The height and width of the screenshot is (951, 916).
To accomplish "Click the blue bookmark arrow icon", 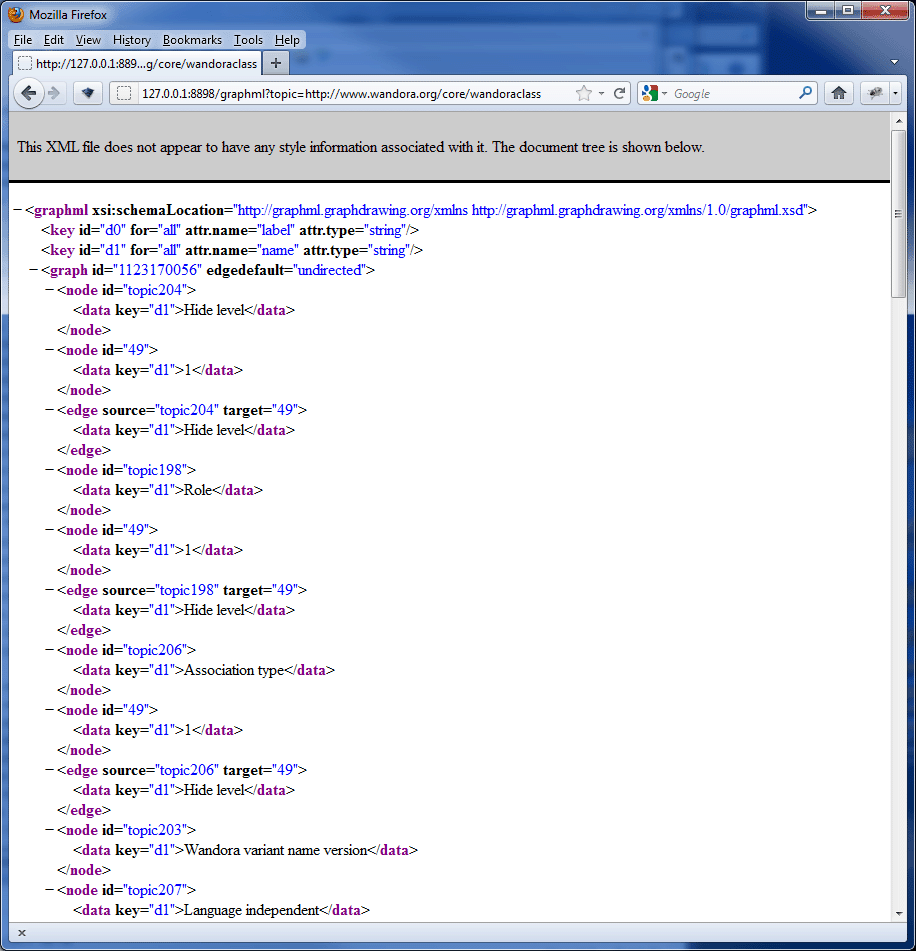I will pos(87,93).
